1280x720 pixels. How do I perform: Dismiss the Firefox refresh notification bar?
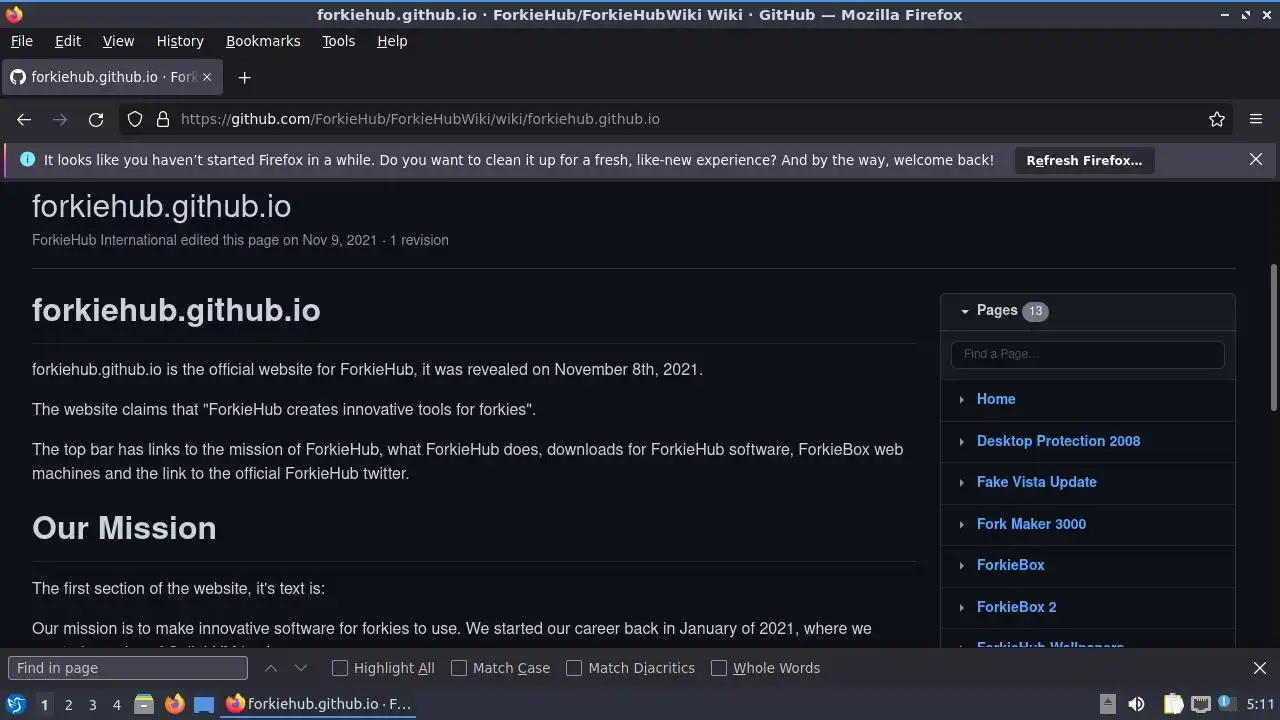[x=1256, y=159]
